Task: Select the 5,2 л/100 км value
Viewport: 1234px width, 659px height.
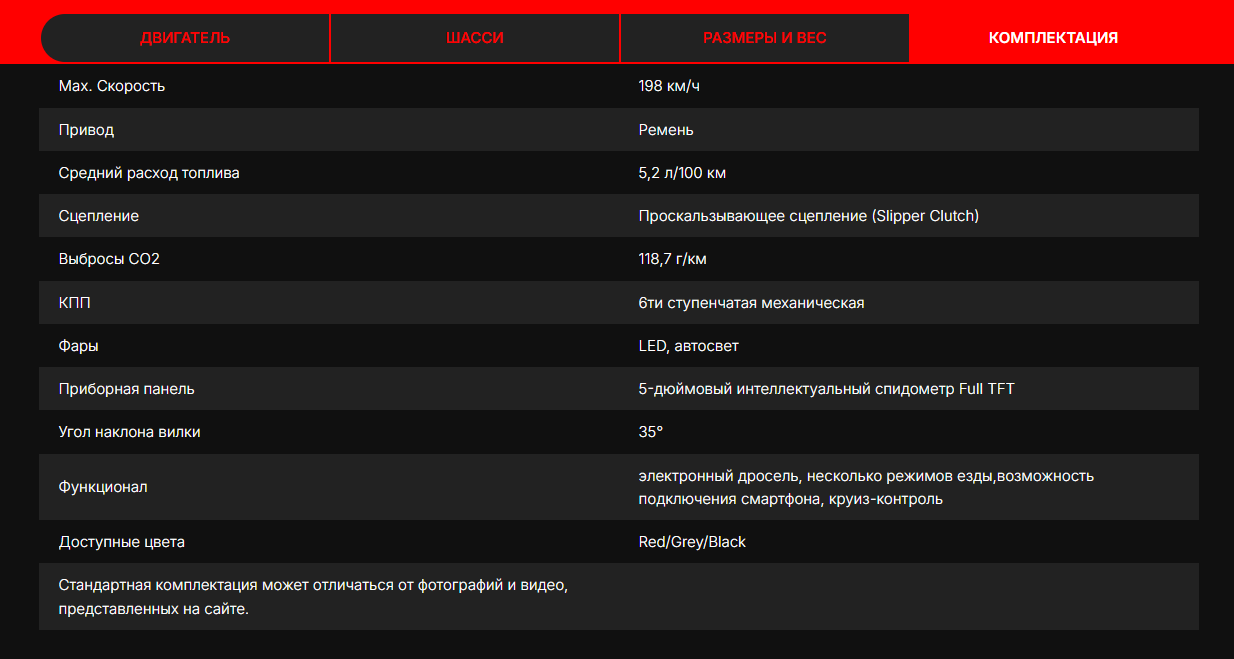Action: (682, 173)
